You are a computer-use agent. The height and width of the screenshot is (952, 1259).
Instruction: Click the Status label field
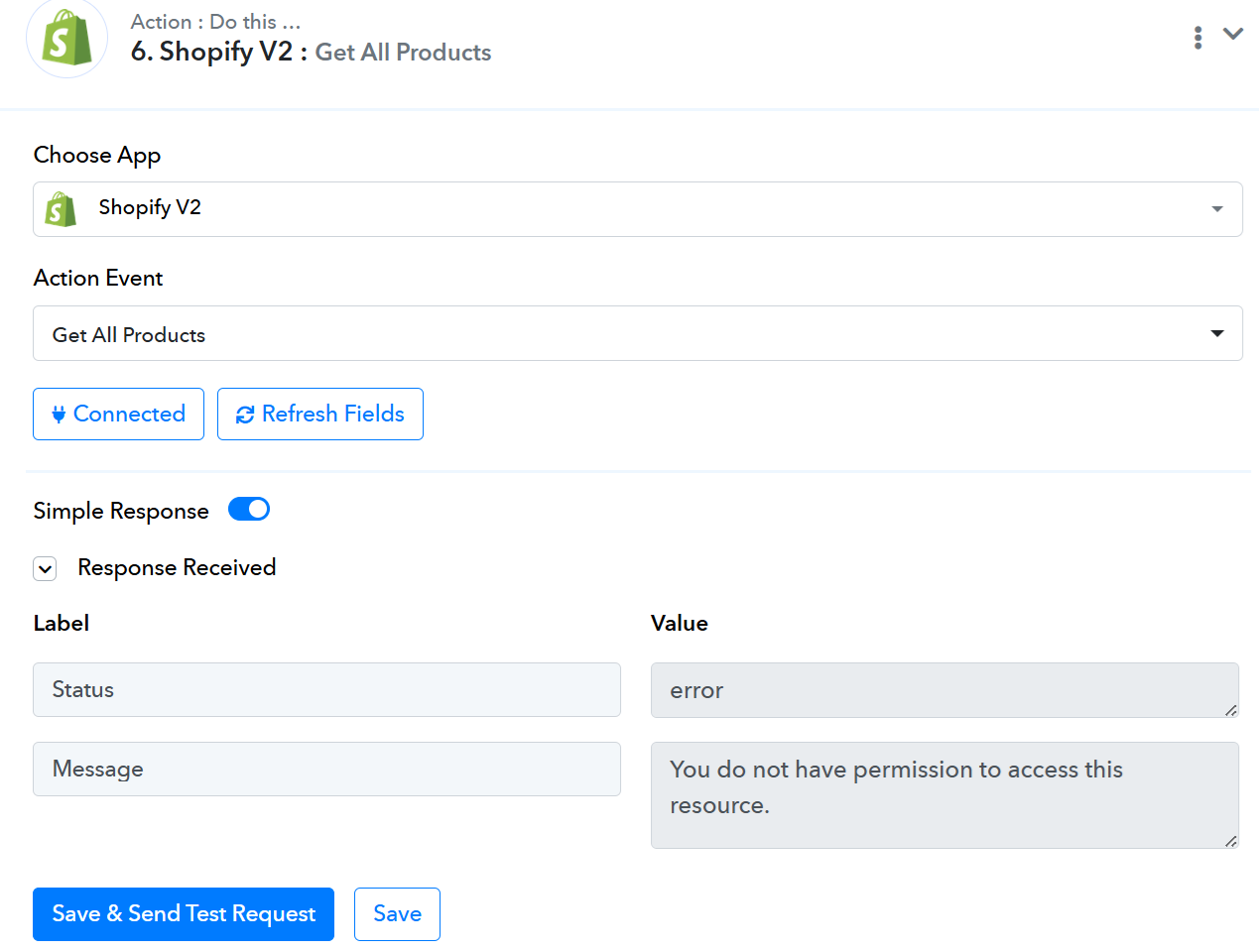click(326, 689)
